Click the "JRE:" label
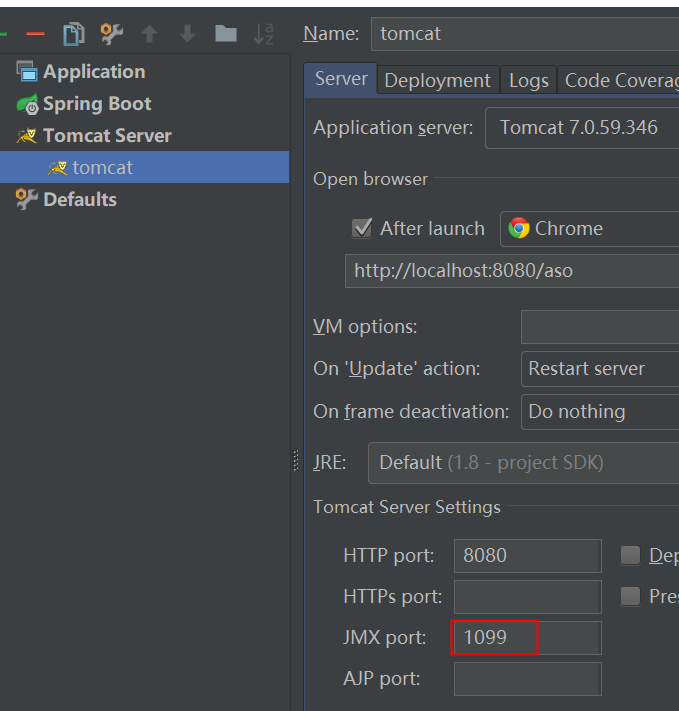This screenshot has height=711, width=679. [329, 463]
